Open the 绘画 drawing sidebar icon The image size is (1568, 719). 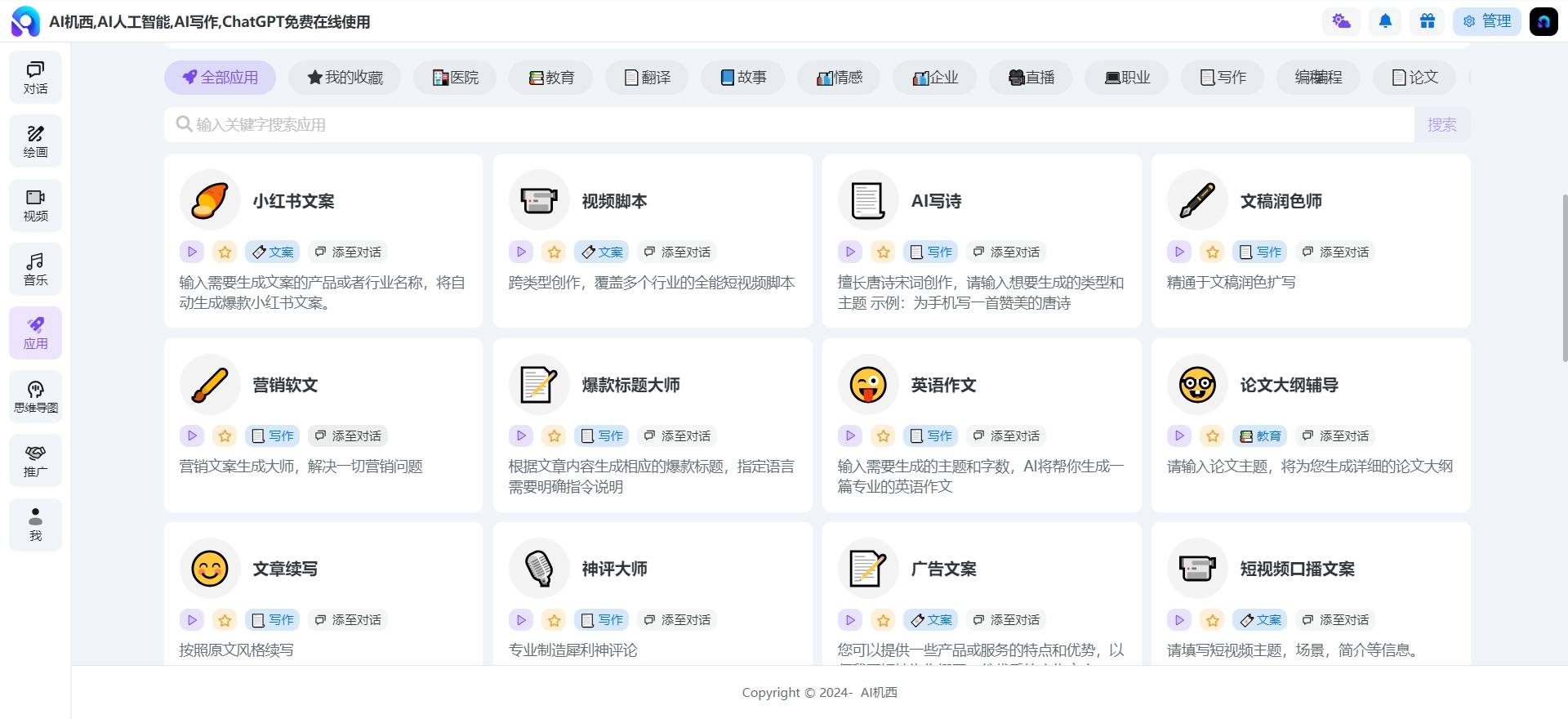pyautogui.click(x=35, y=141)
